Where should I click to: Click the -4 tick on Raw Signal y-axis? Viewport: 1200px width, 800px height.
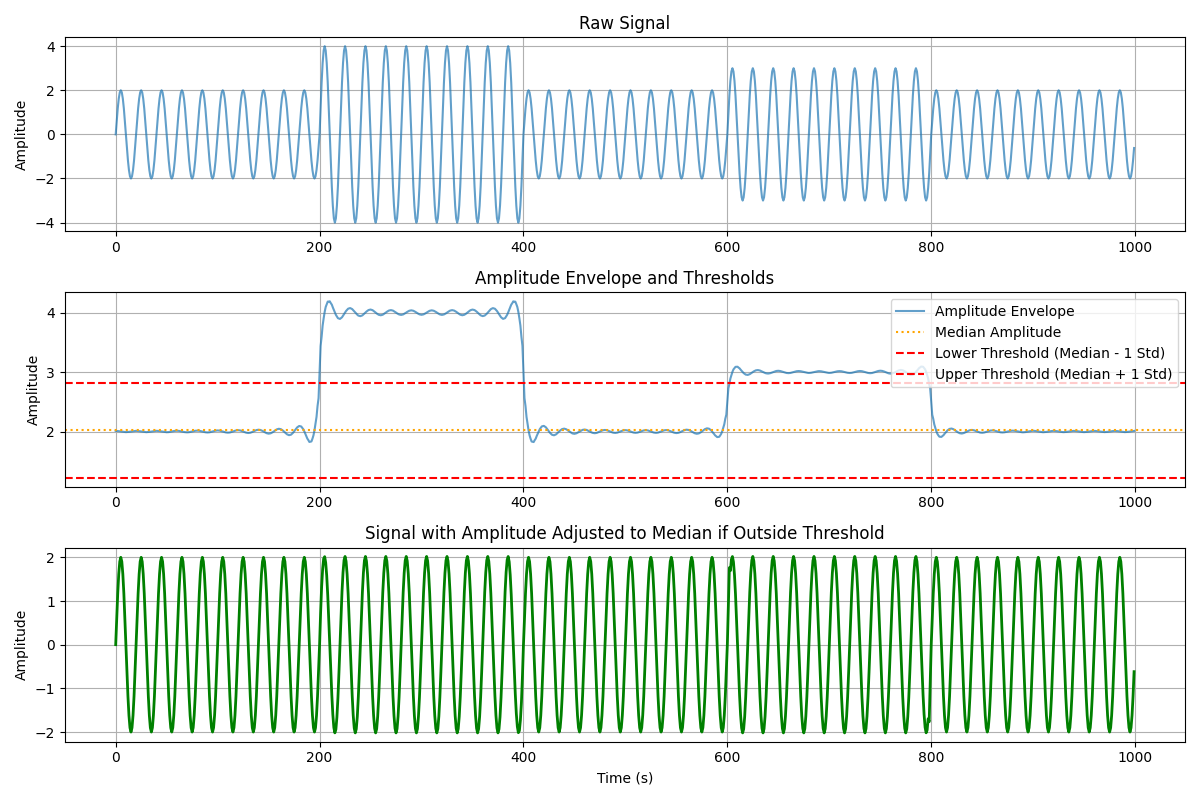[48, 223]
